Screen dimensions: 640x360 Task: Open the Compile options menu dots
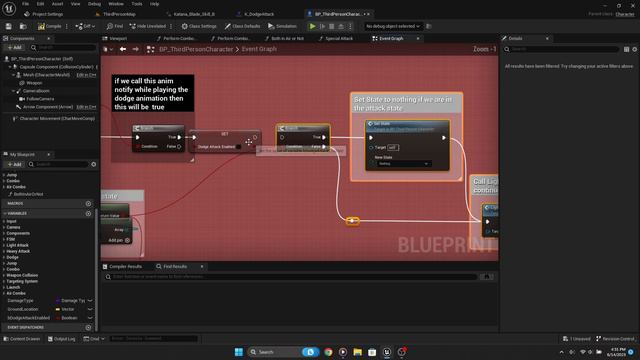coord(68,26)
